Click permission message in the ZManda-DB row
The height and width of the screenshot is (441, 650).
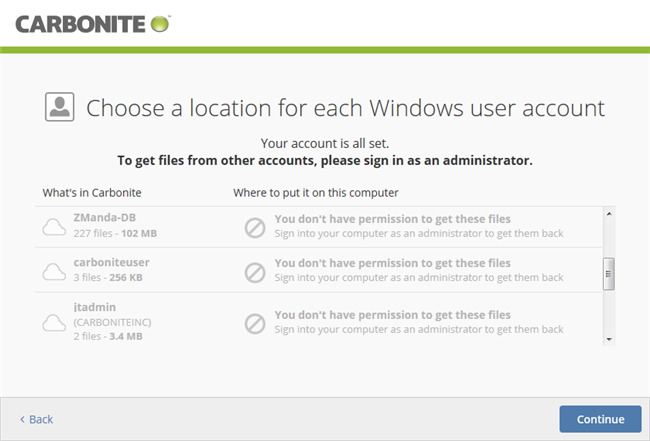point(419,226)
